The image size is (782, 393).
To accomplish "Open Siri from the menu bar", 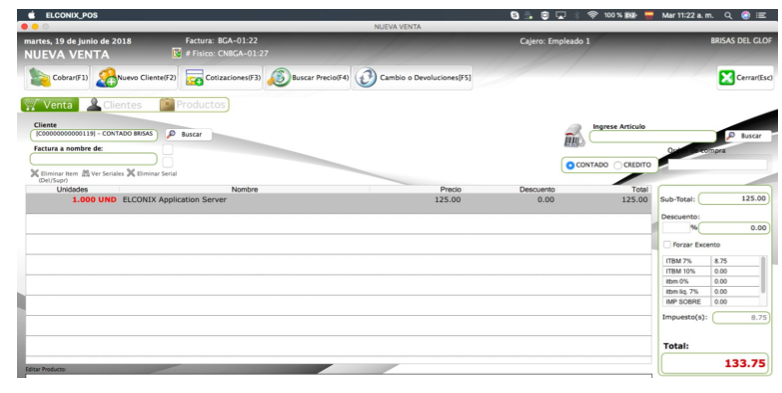I will tap(745, 15).
